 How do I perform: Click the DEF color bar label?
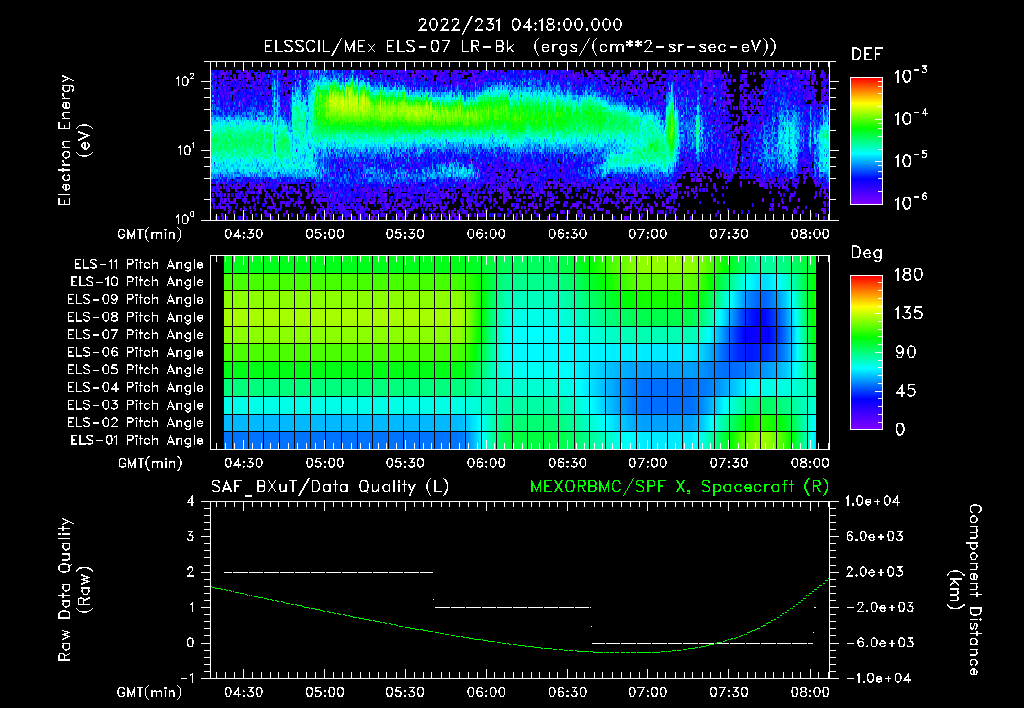click(x=867, y=54)
